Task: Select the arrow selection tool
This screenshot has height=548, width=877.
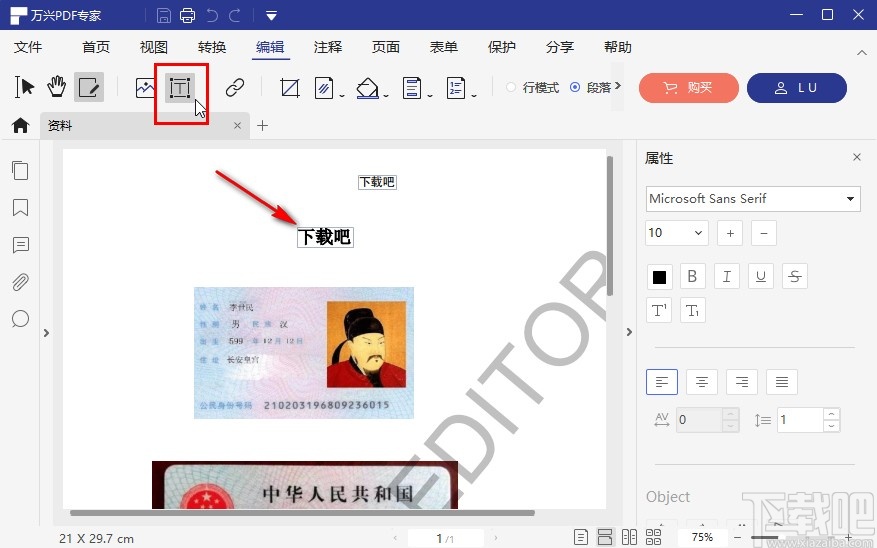Action: point(25,87)
